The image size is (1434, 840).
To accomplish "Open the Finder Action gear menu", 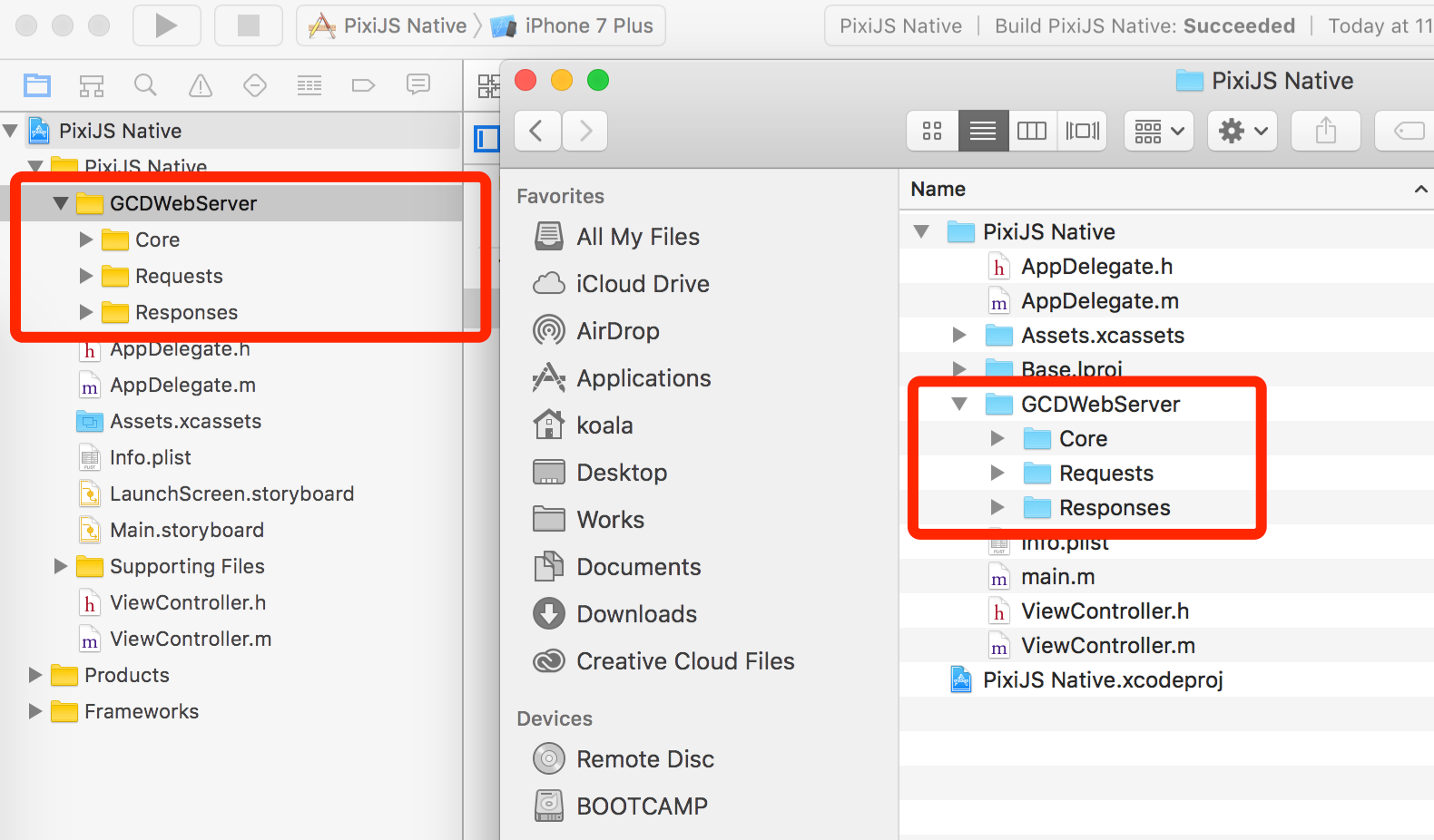I will (1242, 132).
